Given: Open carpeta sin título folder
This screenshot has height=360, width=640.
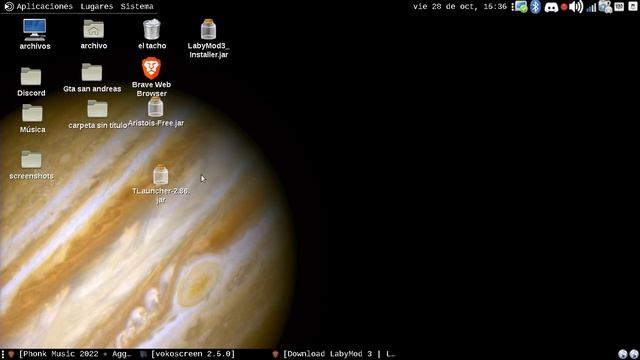Looking at the screenshot, I should (x=97, y=109).
